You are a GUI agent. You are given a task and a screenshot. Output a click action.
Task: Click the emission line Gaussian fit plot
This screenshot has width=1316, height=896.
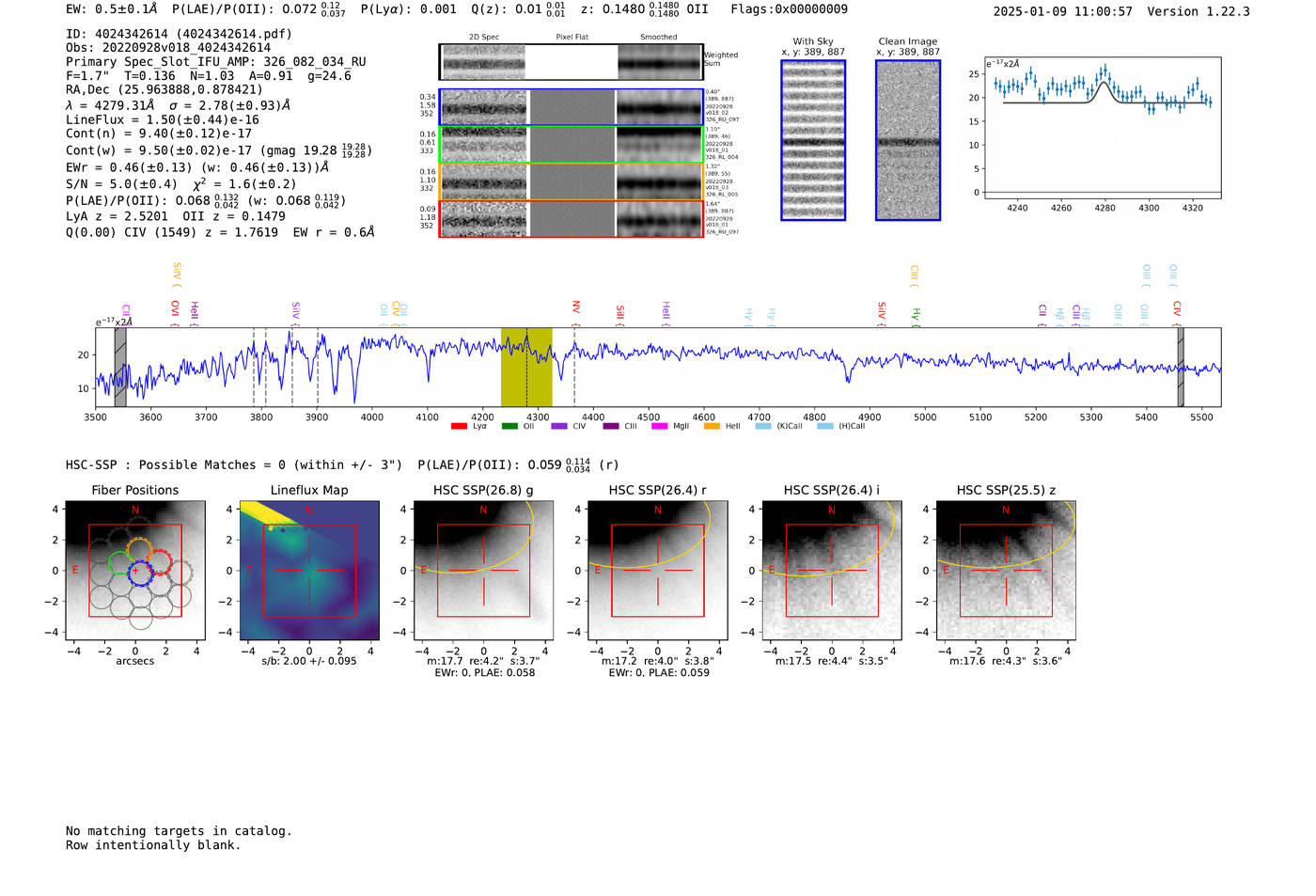pos(1103,128)
